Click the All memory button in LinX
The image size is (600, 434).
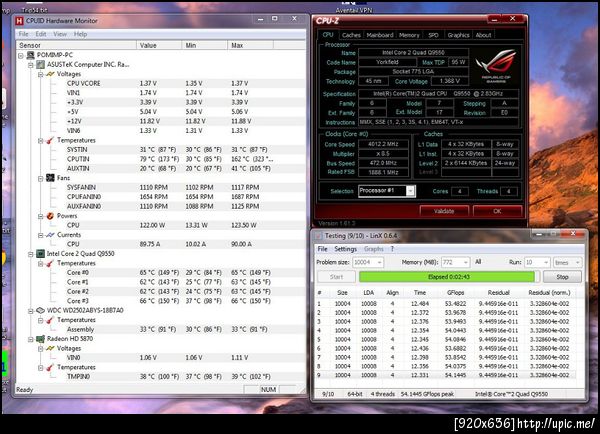tap(478, 262)
